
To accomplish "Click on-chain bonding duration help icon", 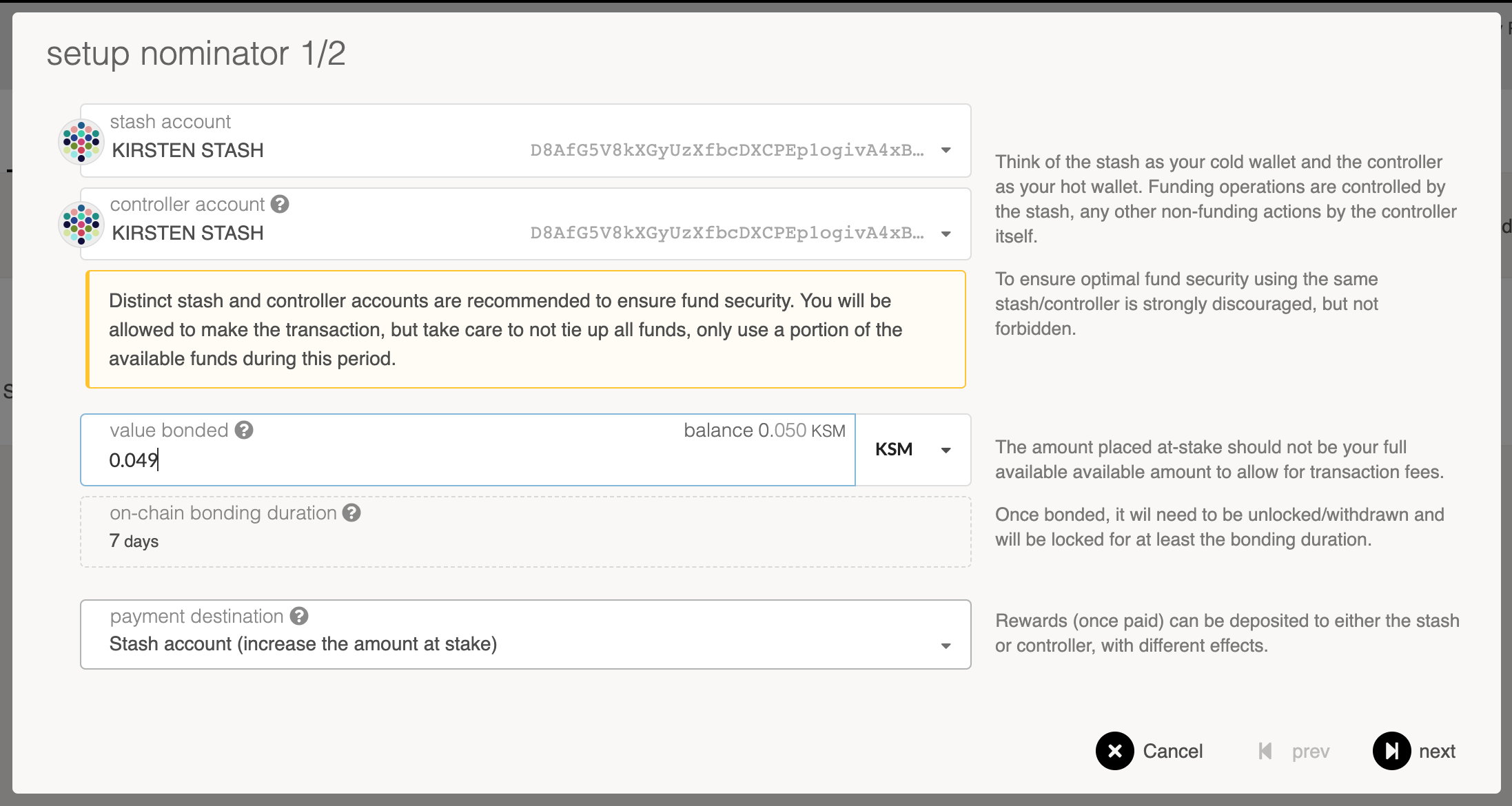I will coord(351,513).
